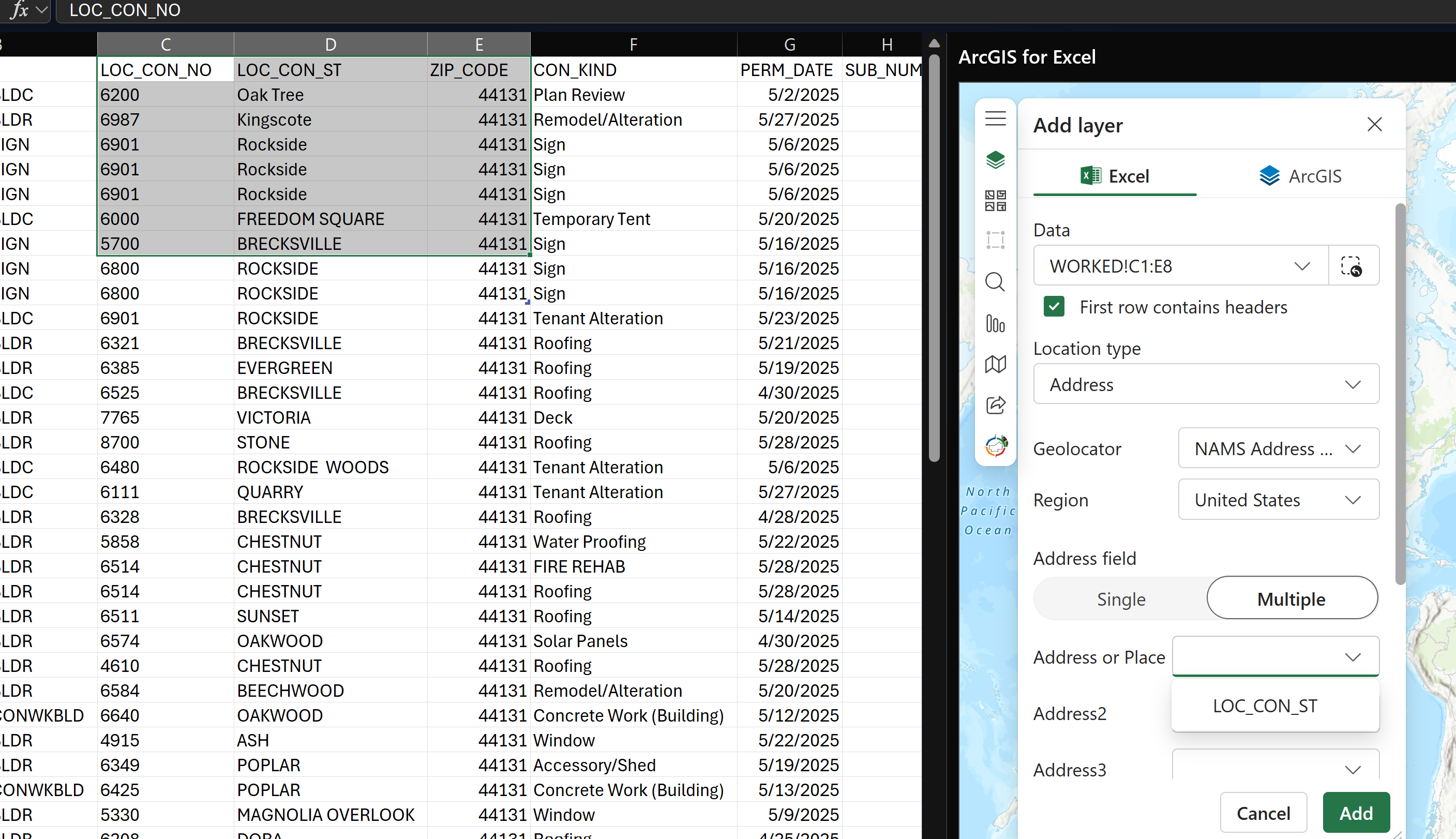Switch Address field to Single

point(1121,598)
